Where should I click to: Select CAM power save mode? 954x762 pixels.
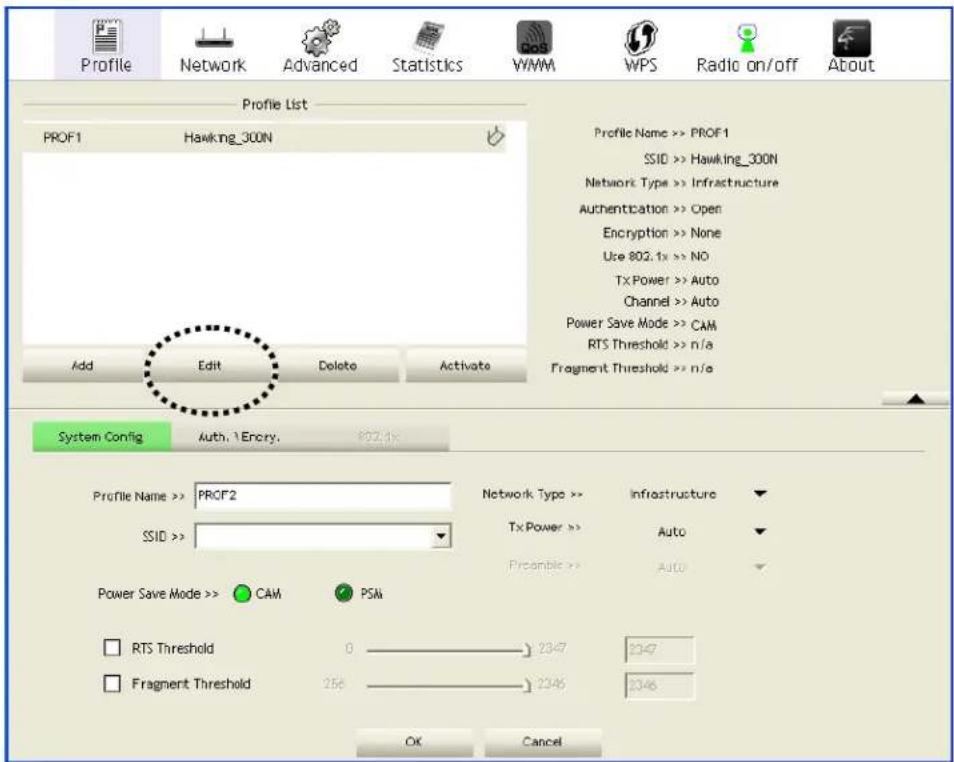tap(242, 594)
